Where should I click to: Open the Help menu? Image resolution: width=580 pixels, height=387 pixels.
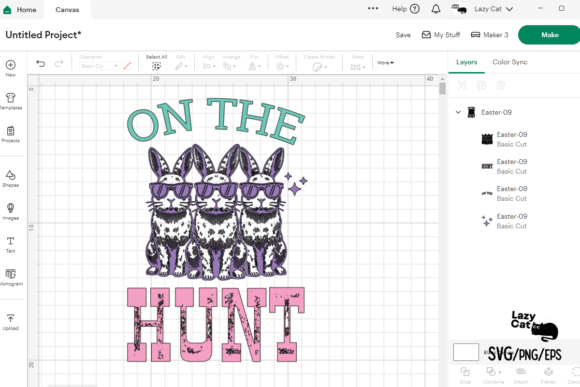pos(405,9)
